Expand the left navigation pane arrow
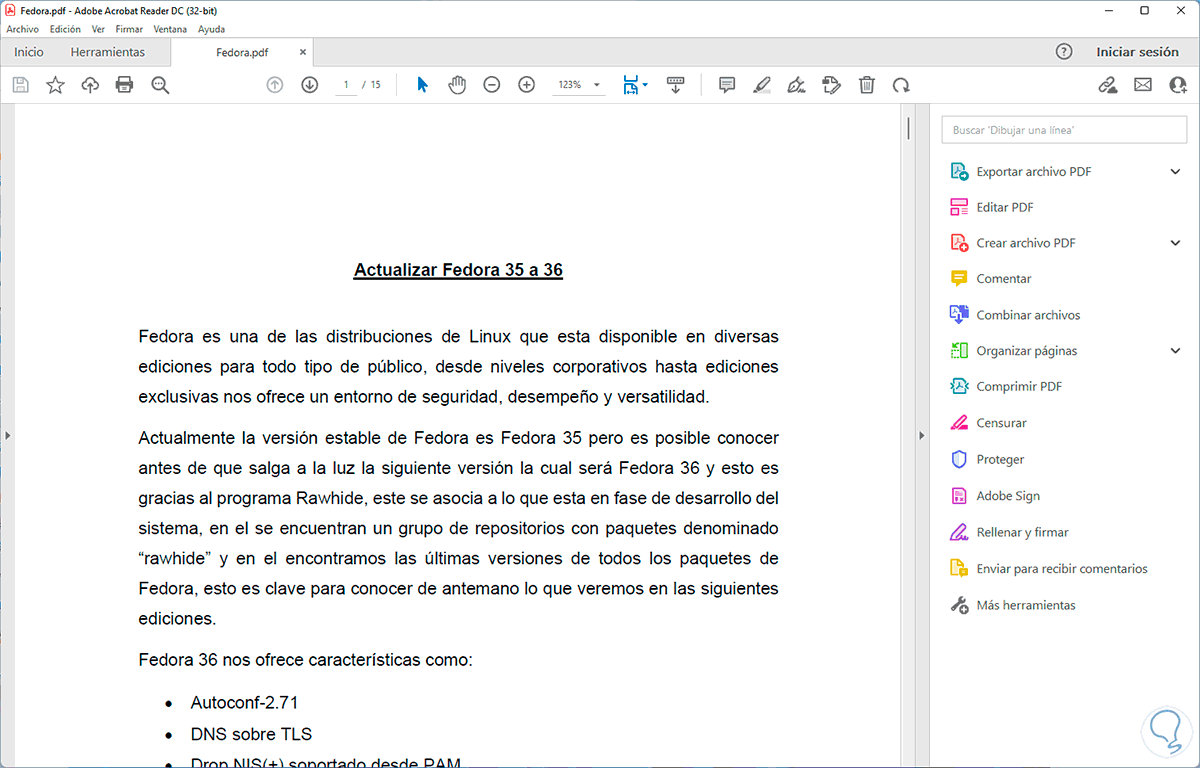The image size is (1200, 768). [x=7, y=435]
